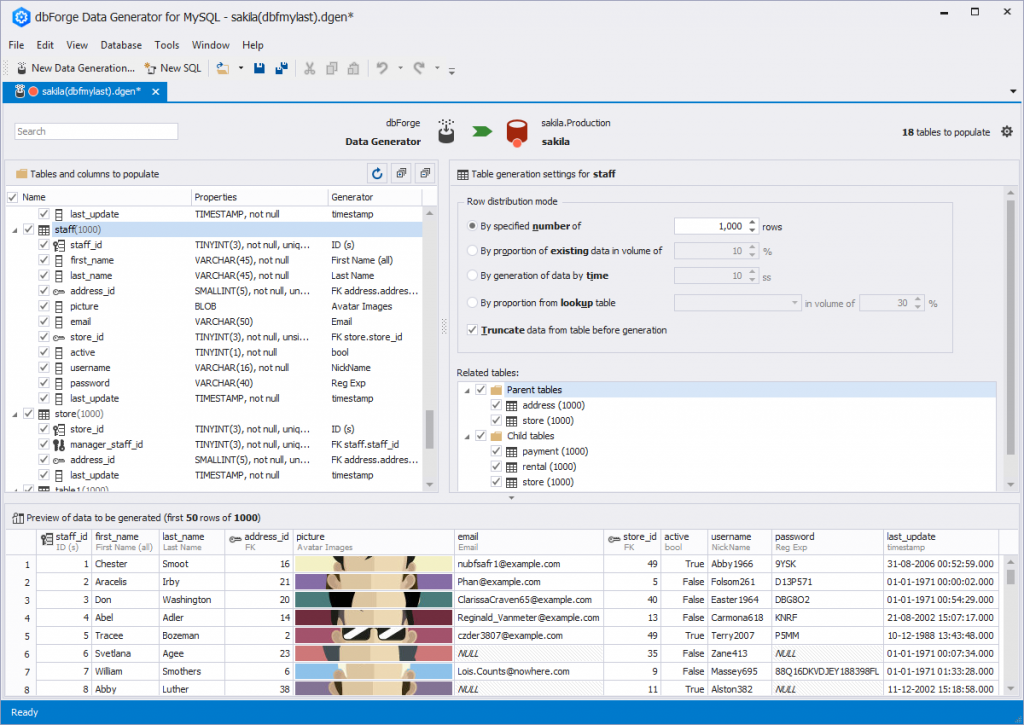Click inside the Search field
This screenshot has width=1024, height=725.
[95, 131]
